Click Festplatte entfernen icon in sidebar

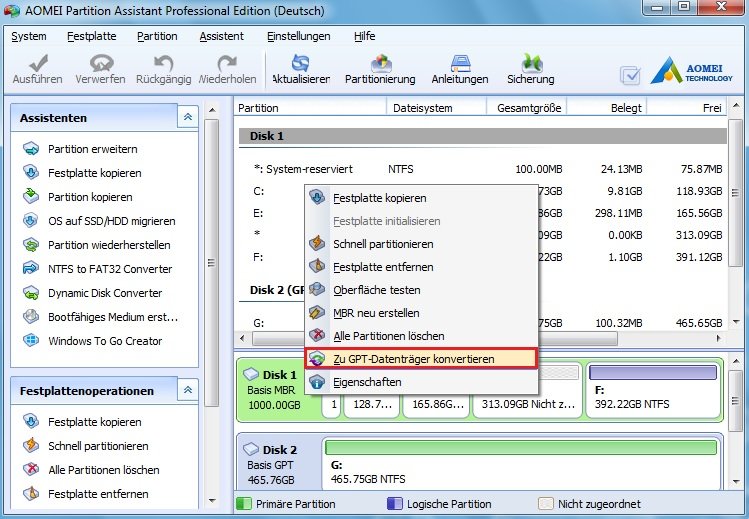pyautogui.click(x=31, y=493)
